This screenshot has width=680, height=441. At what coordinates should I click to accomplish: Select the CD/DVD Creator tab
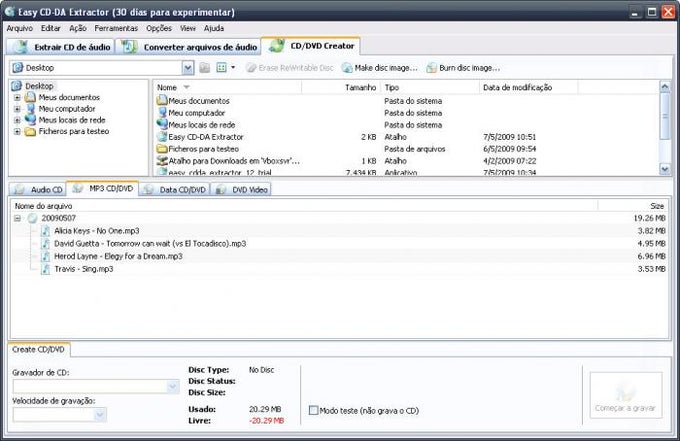coord(311,46)
